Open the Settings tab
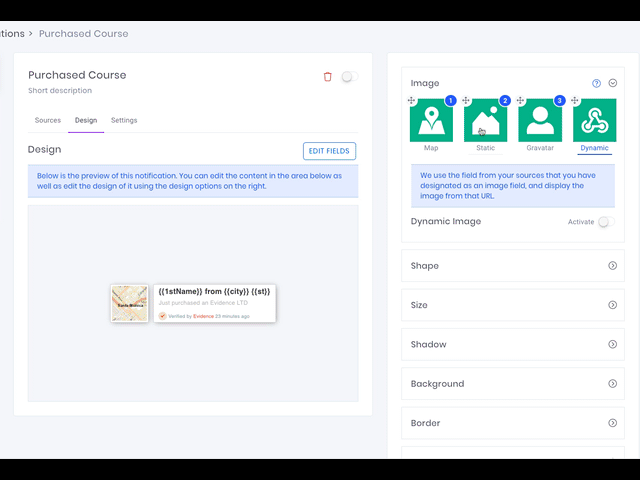The width and height of the screenshot is (640, 480). coord(124,120)
